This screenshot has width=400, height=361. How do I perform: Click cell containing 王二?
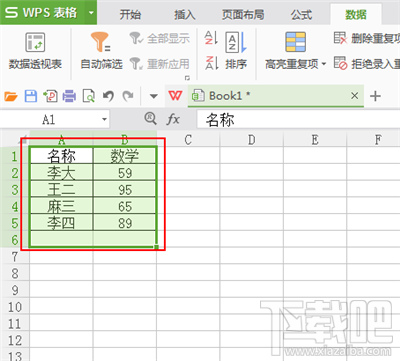tap(61, 189)
